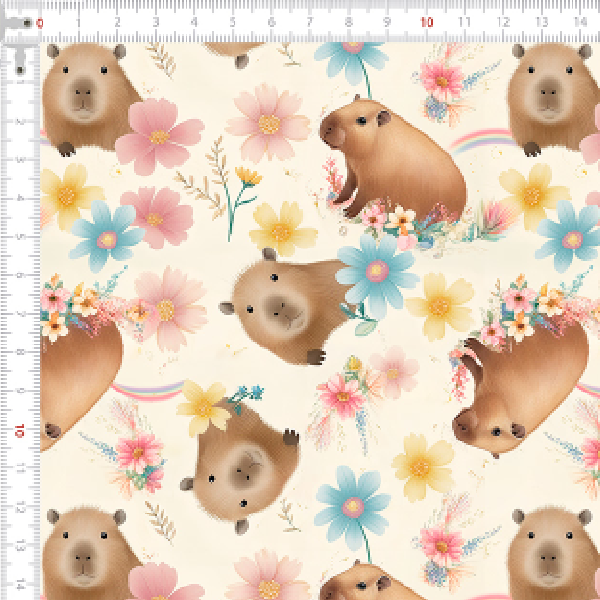Click the number 2 on the top ruler
600x600 pixels.
117,22
